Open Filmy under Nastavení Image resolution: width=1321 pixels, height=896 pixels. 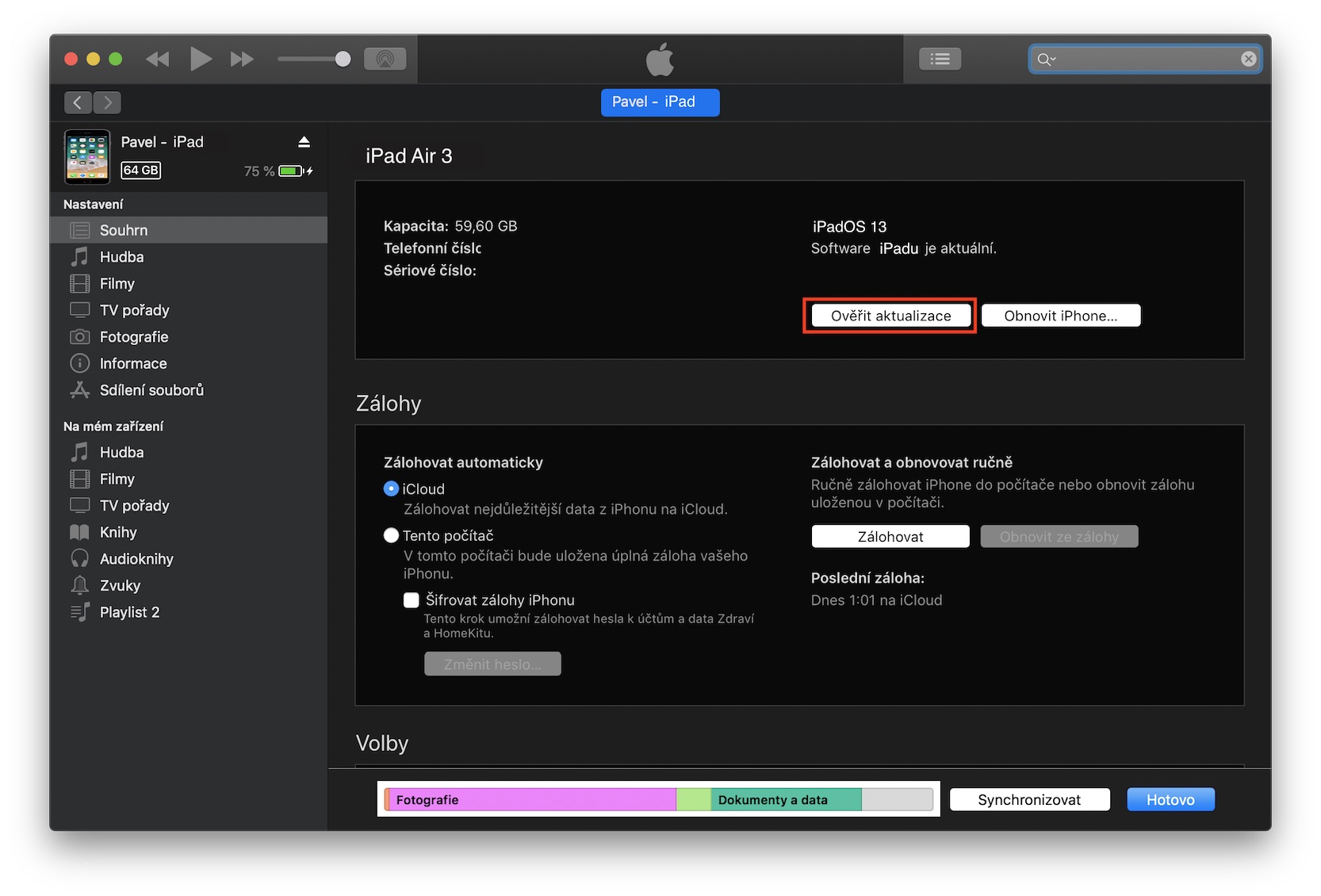189,283
